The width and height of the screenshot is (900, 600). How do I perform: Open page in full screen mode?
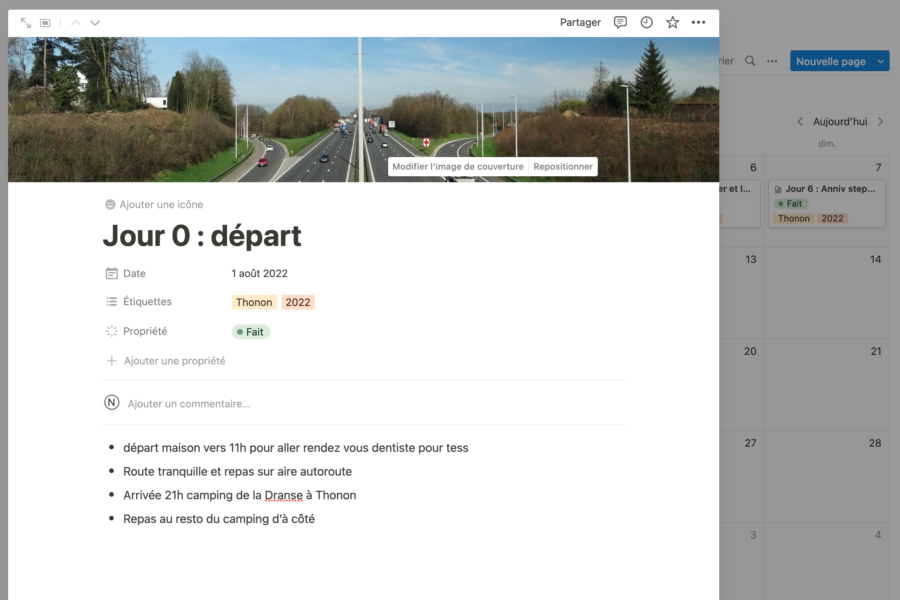[x=25, y=23]
